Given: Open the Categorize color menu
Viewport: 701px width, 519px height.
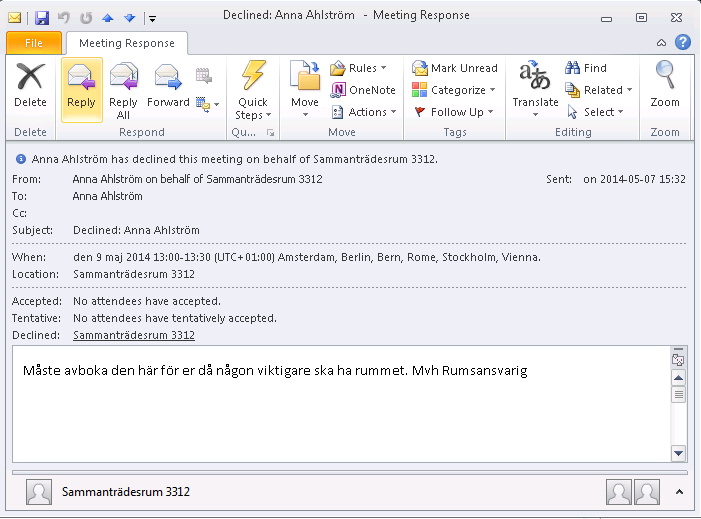Looking at the screenshot, I should 454,90.
